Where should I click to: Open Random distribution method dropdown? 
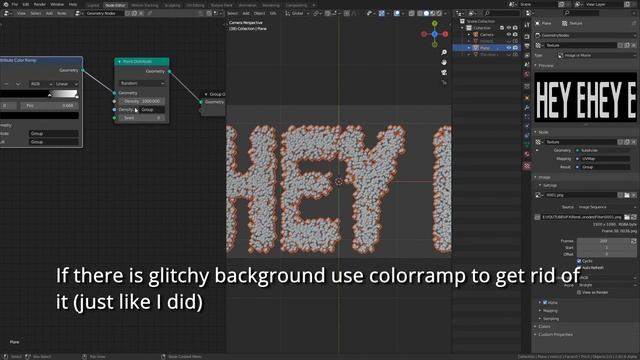(142, 83)
